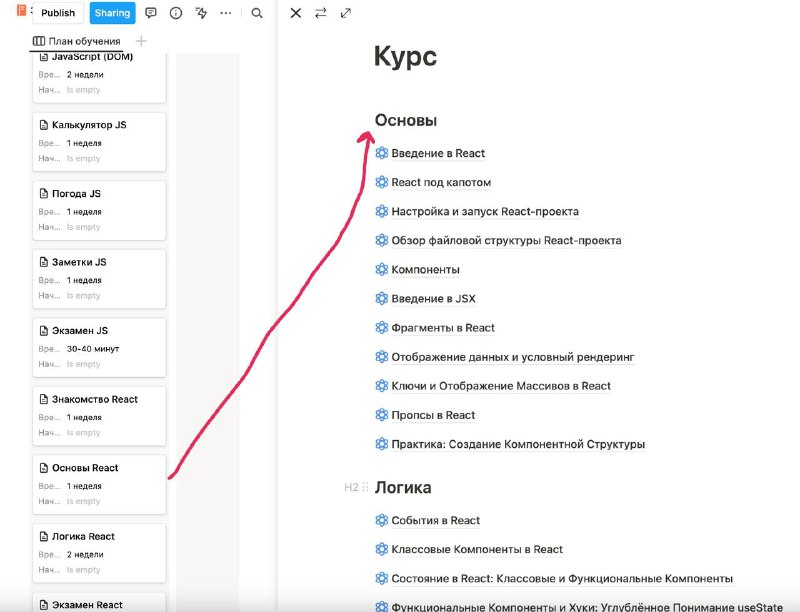Open Ключи и Отображение Массивов в React link

tap(501, 386)
